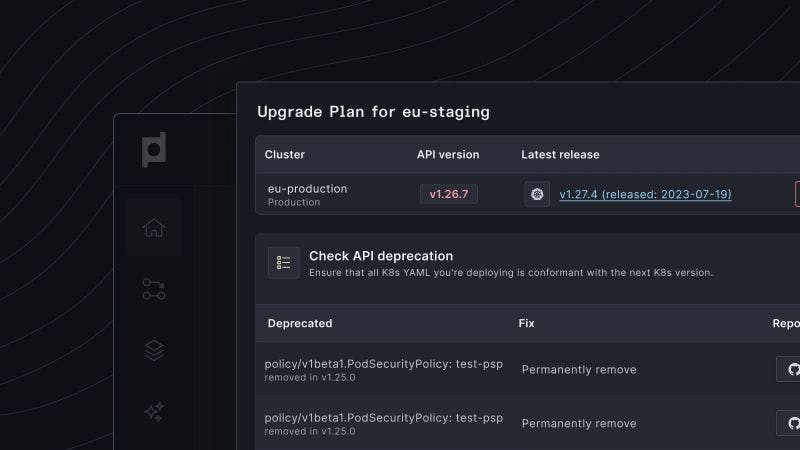
Task: Click Kubernetes icon beside the latest release
Action: pyautogui.click(x=537, y=194)
